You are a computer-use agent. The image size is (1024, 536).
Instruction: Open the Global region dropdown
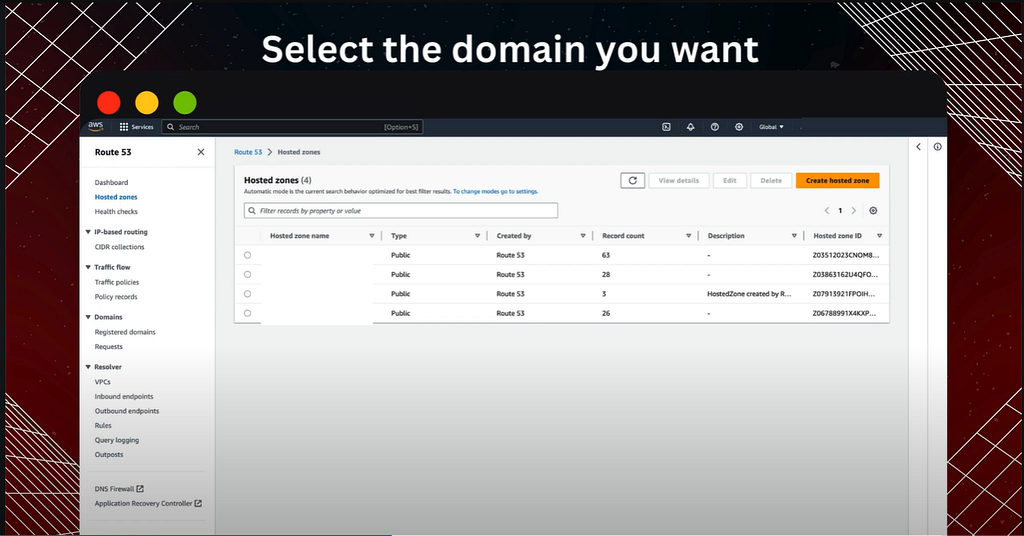pyautogui.click(x=771, y=127)
